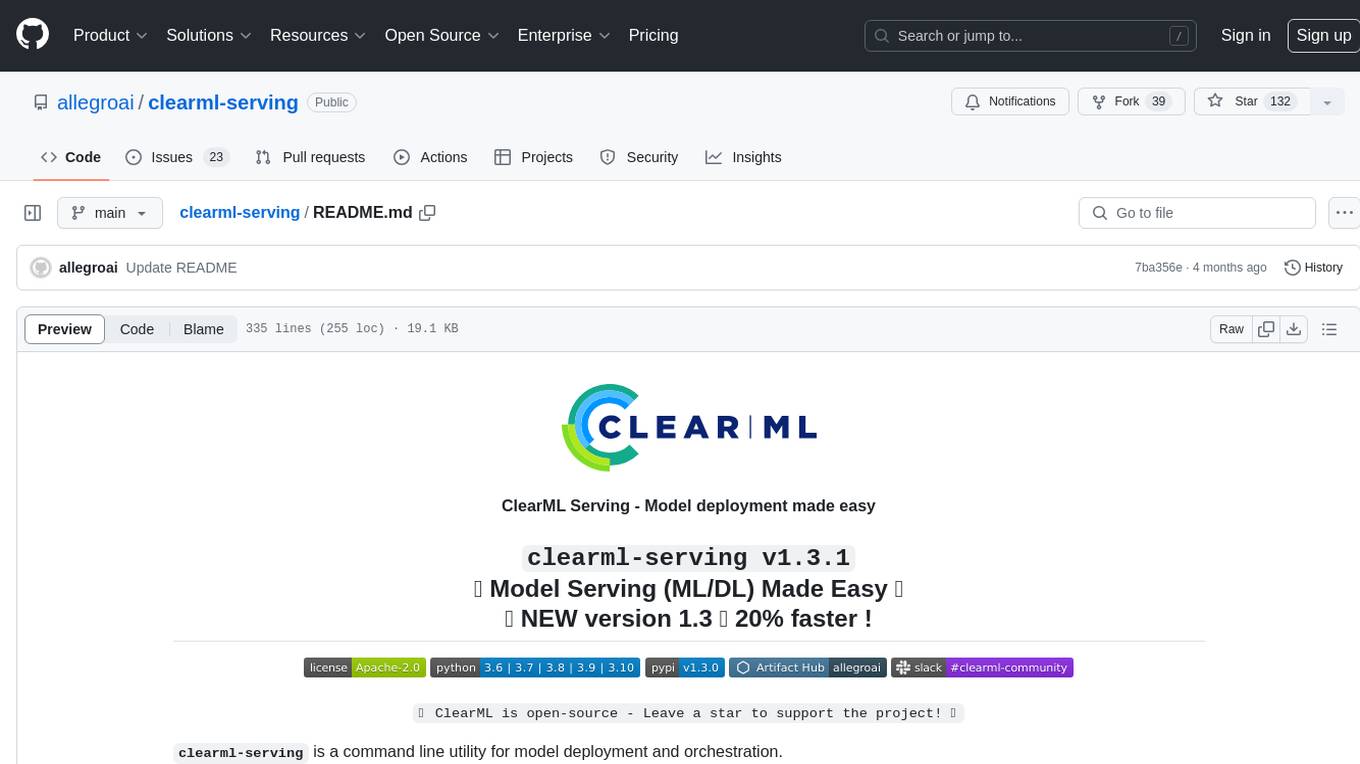Screen dimensions: 1360x764
Task: Open the clearml-serving repository link
Action: coord(223,102)
